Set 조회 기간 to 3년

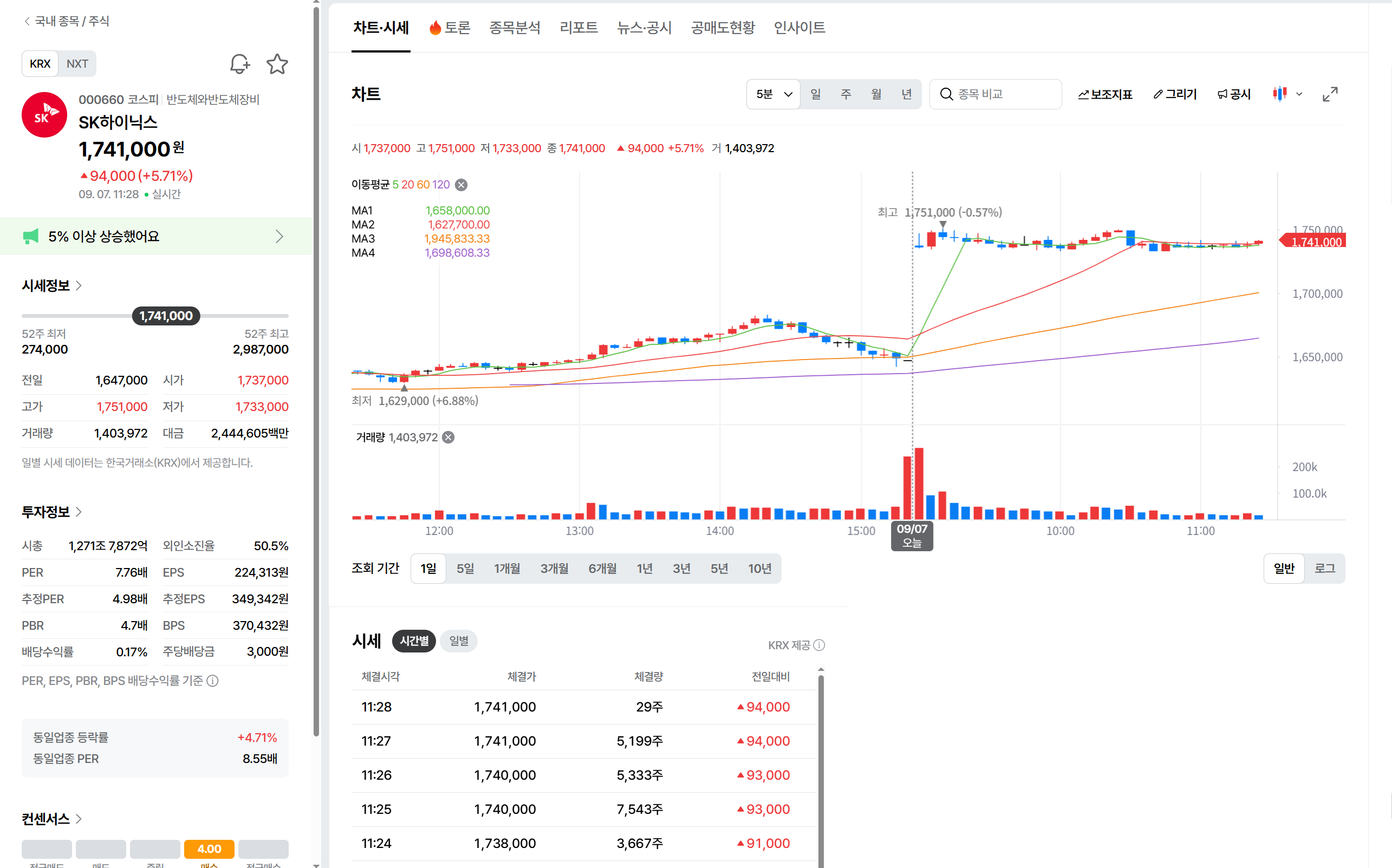[x=681, y=569]
